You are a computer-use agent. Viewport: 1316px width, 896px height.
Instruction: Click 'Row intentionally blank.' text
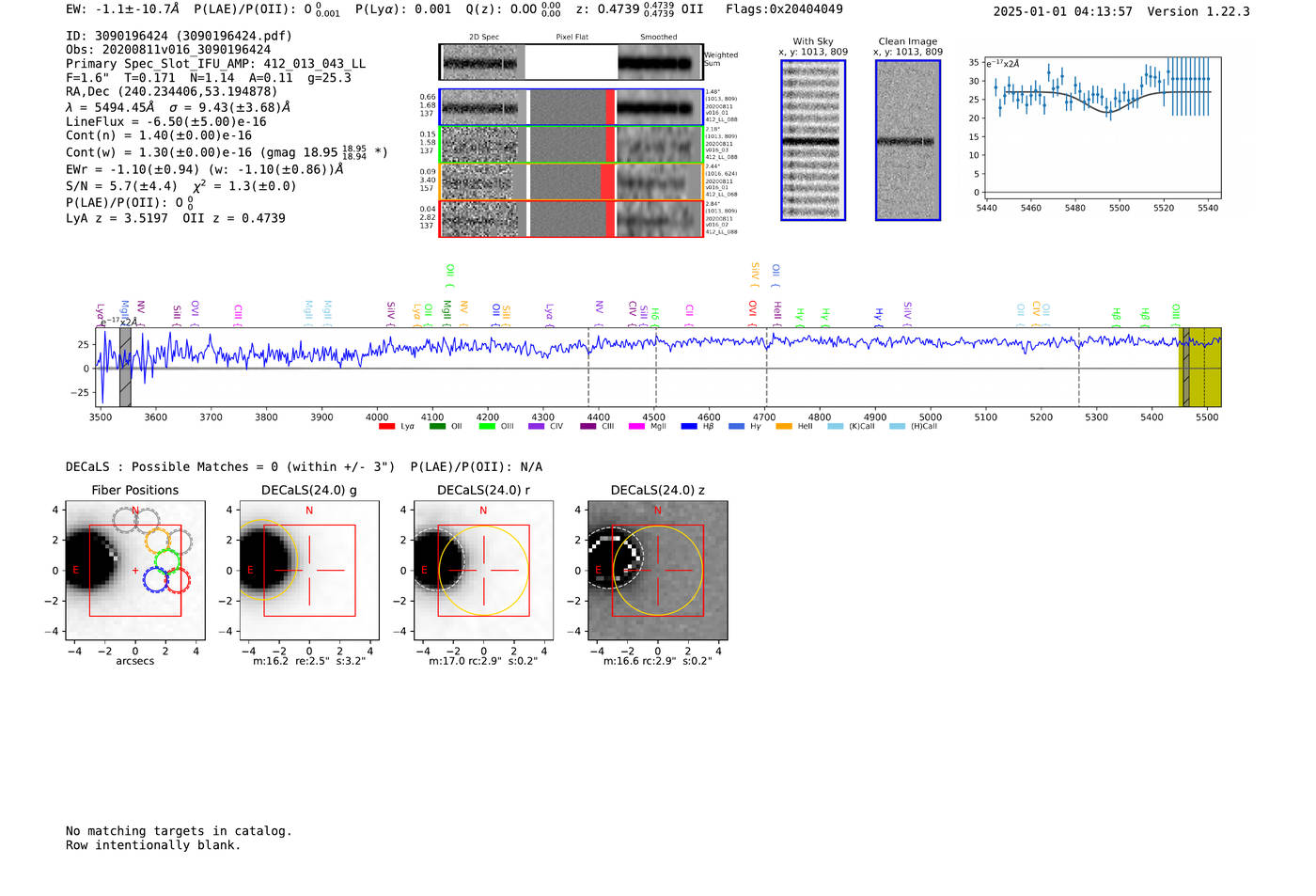click(x=153, y=845)
